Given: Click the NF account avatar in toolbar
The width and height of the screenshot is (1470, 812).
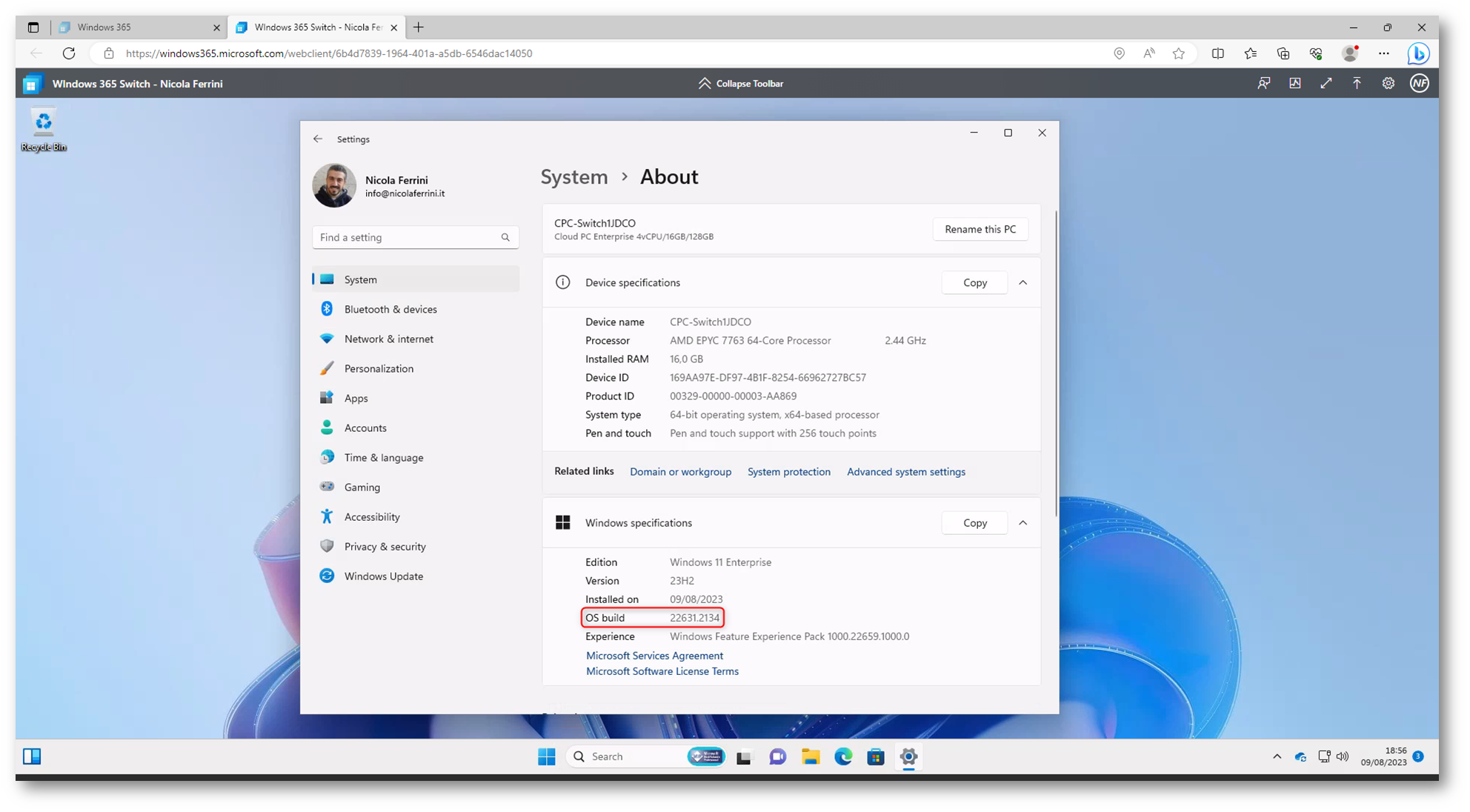Looking at the screenshot, I should 1419,84.
